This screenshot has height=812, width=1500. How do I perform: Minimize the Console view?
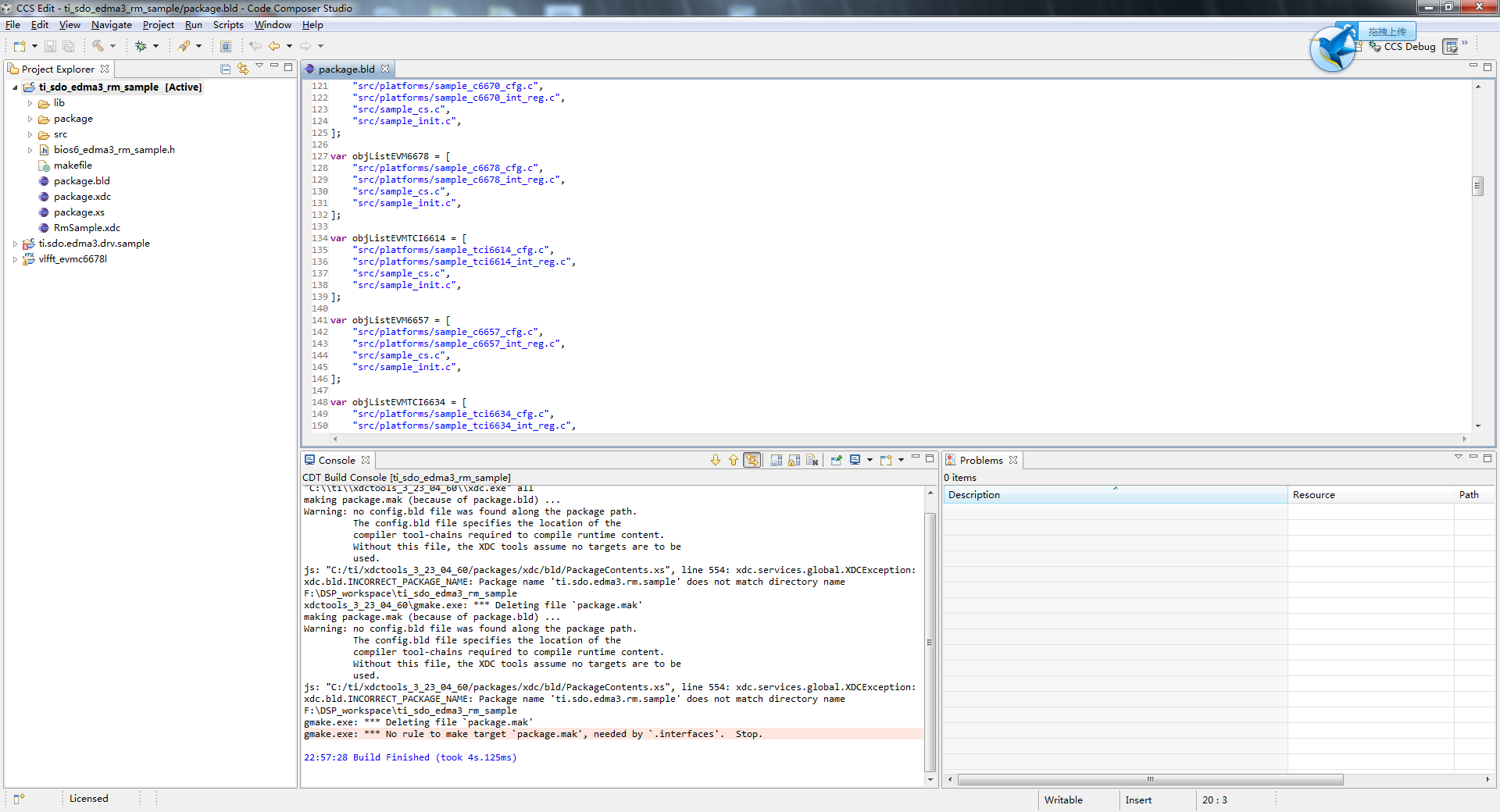coord(916,458)
